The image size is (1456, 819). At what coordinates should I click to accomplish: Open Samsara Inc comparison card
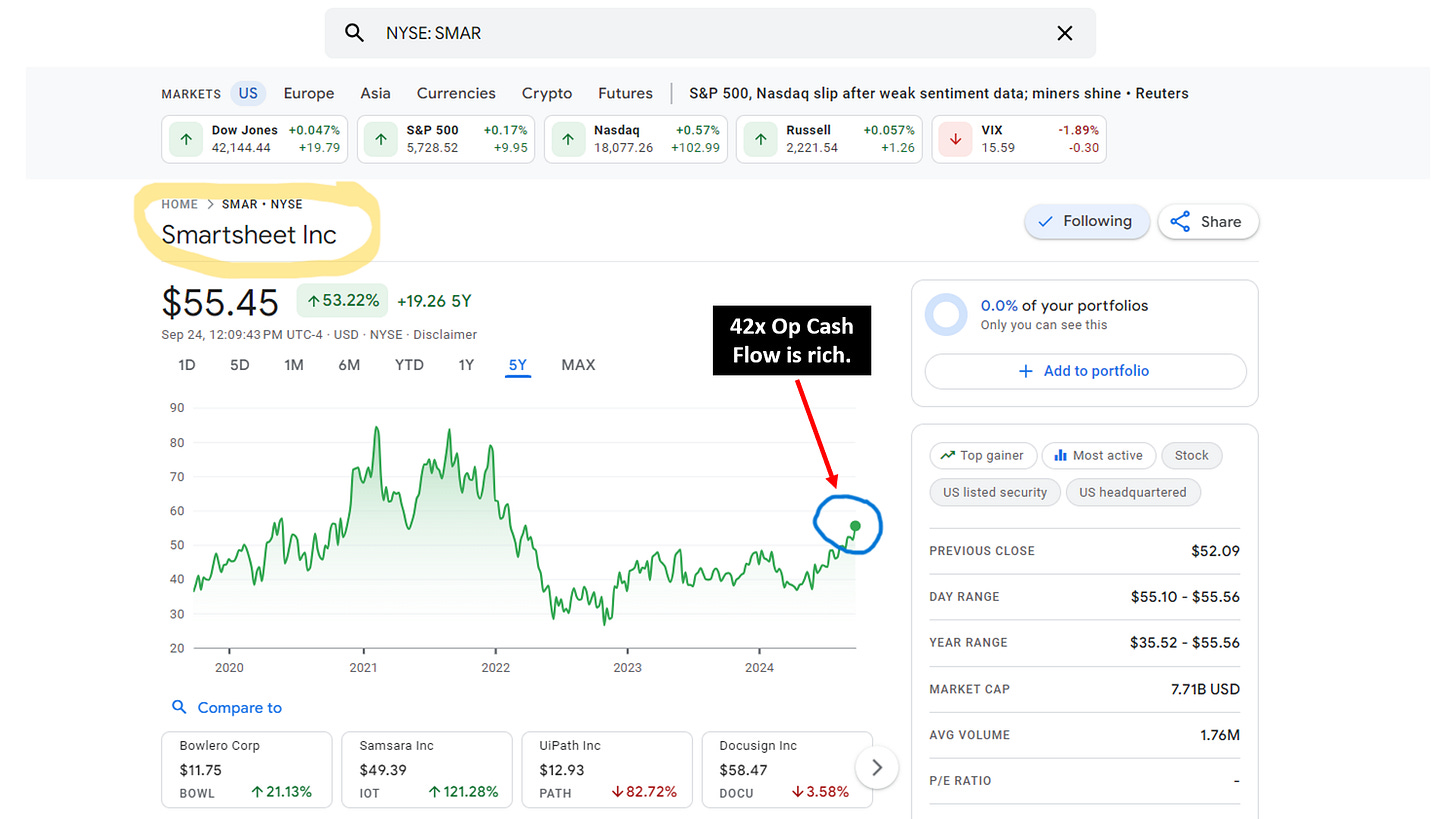click(427, 770)
